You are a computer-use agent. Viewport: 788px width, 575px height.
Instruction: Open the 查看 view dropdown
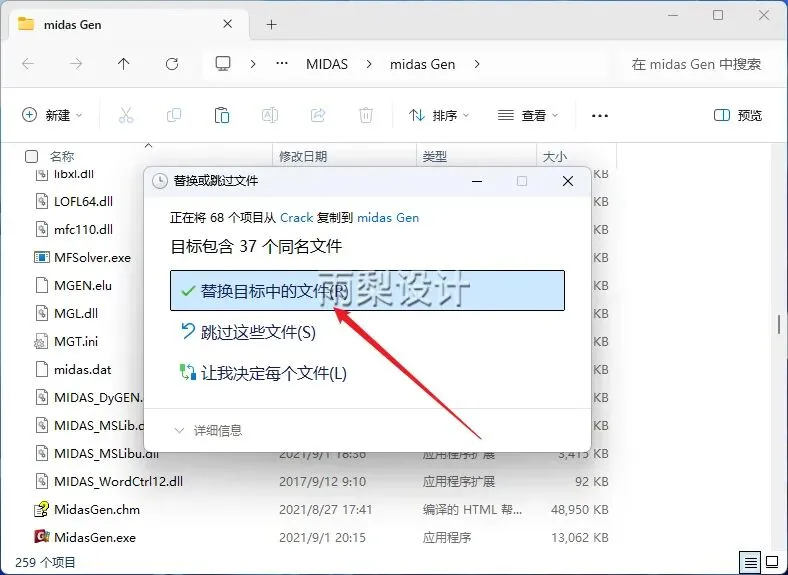pyautogui.click(x=528, y=116)
